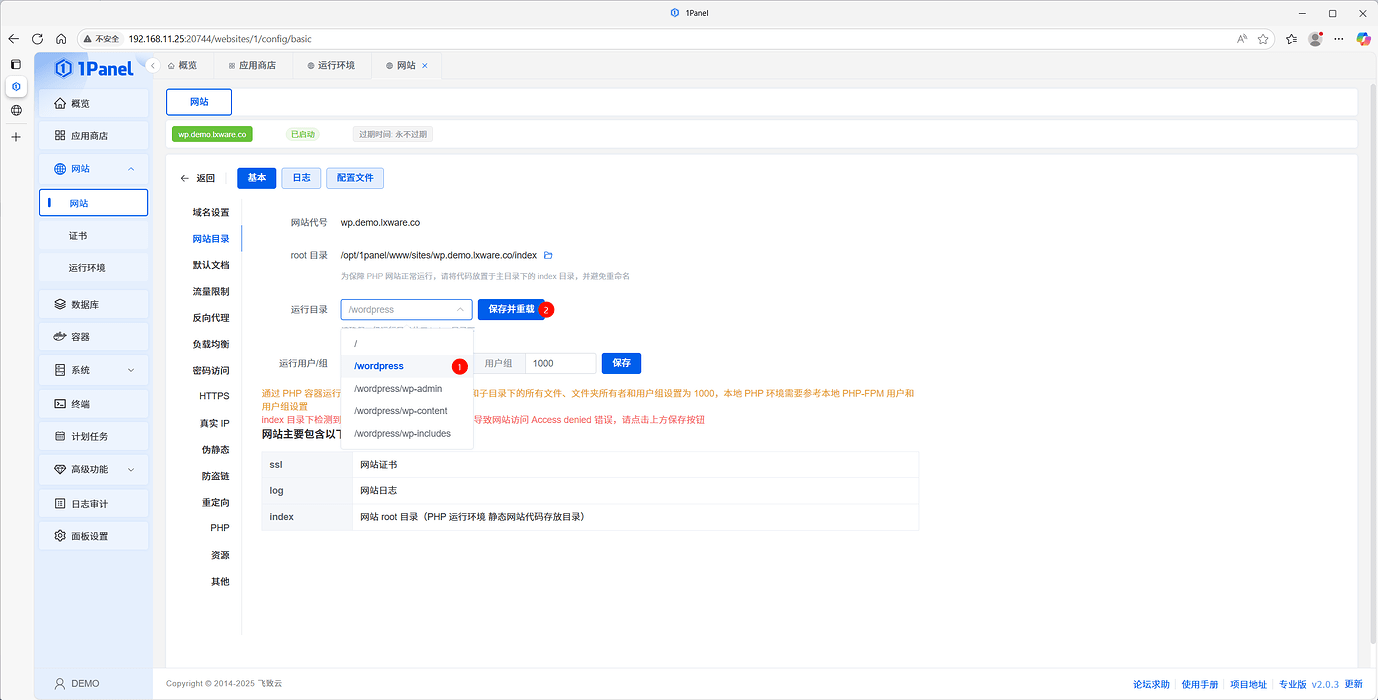Click the 保存并重载 button
1378x700 pixels.
tap(511, 309)
